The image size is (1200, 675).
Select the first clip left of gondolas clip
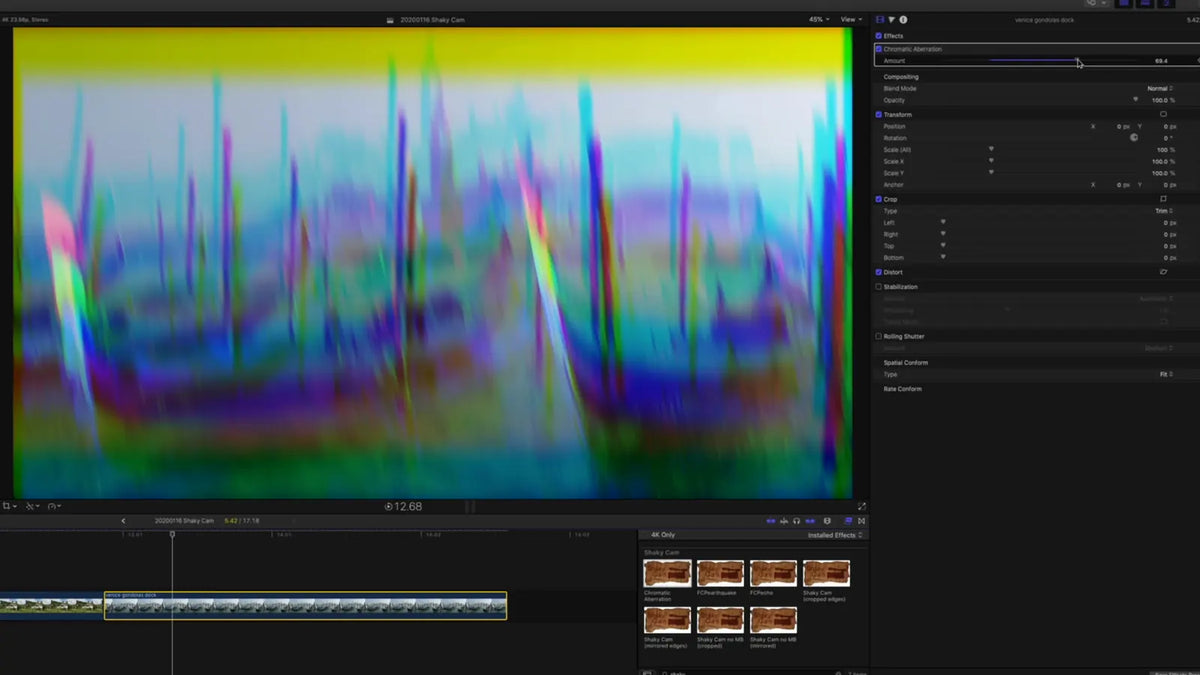(x=51, y=606)
